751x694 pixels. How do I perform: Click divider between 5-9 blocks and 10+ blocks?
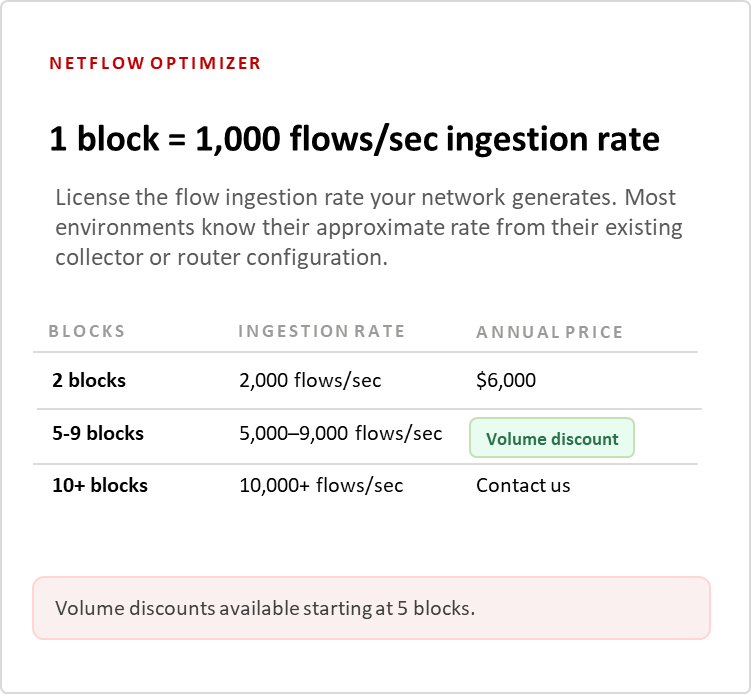[x=365, y=464]
